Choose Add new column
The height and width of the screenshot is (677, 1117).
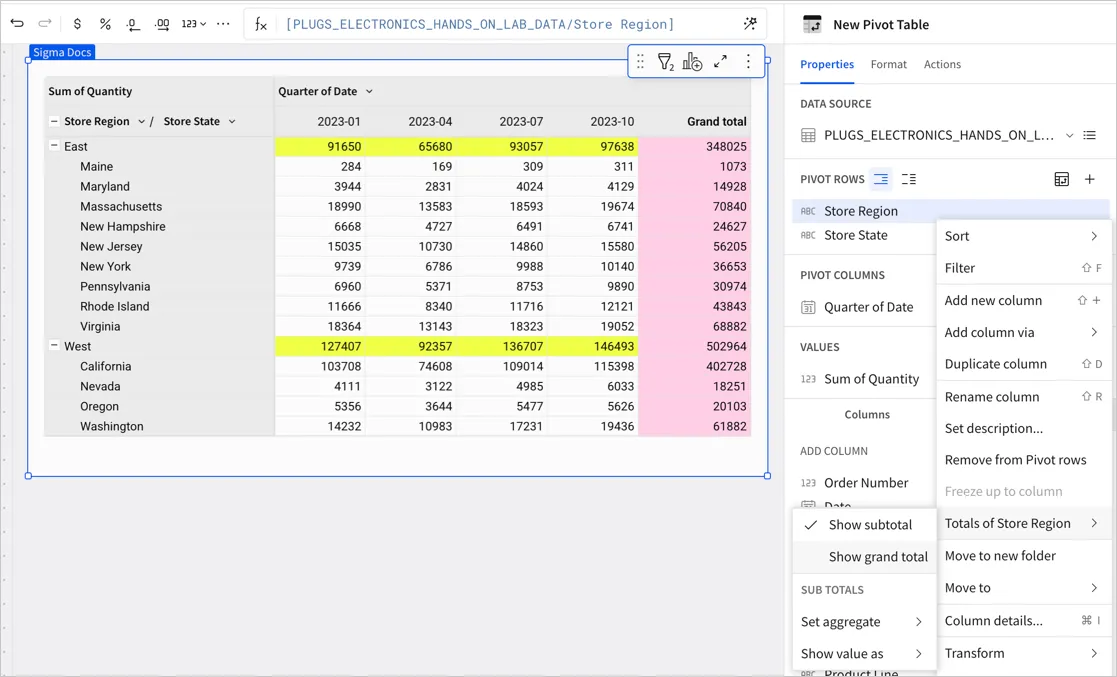coord(1023,301)
